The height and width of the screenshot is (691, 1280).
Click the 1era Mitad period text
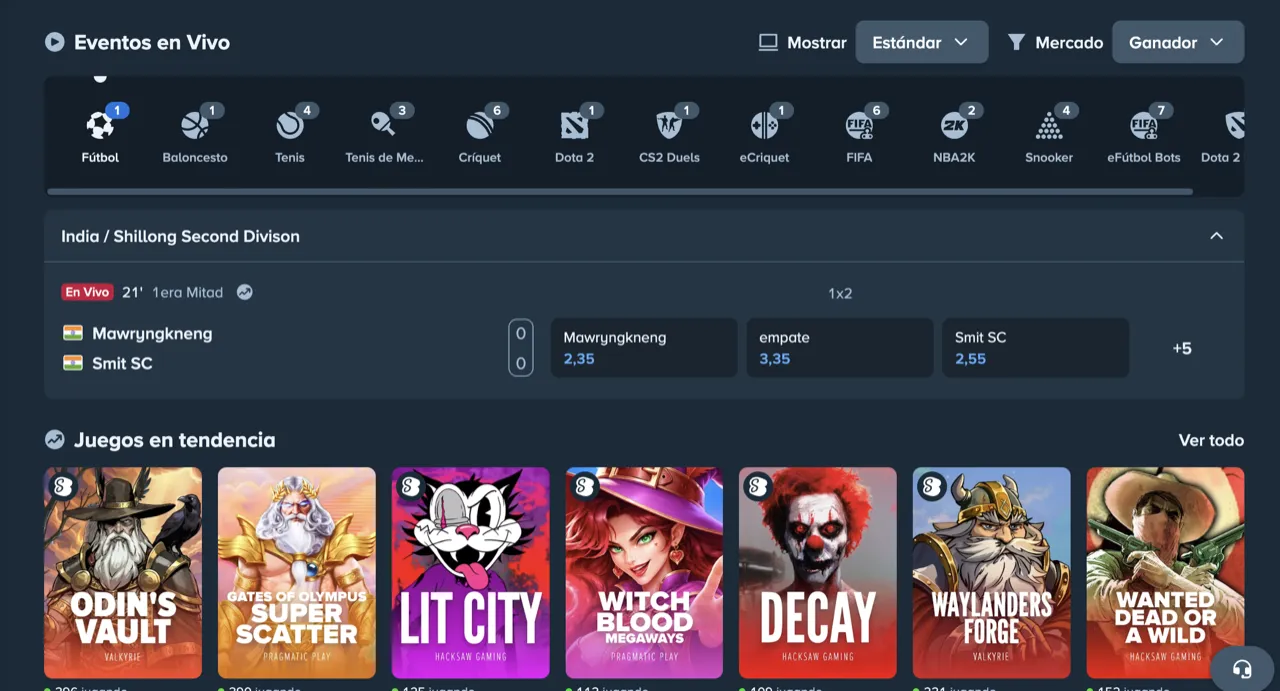(188, 292)
